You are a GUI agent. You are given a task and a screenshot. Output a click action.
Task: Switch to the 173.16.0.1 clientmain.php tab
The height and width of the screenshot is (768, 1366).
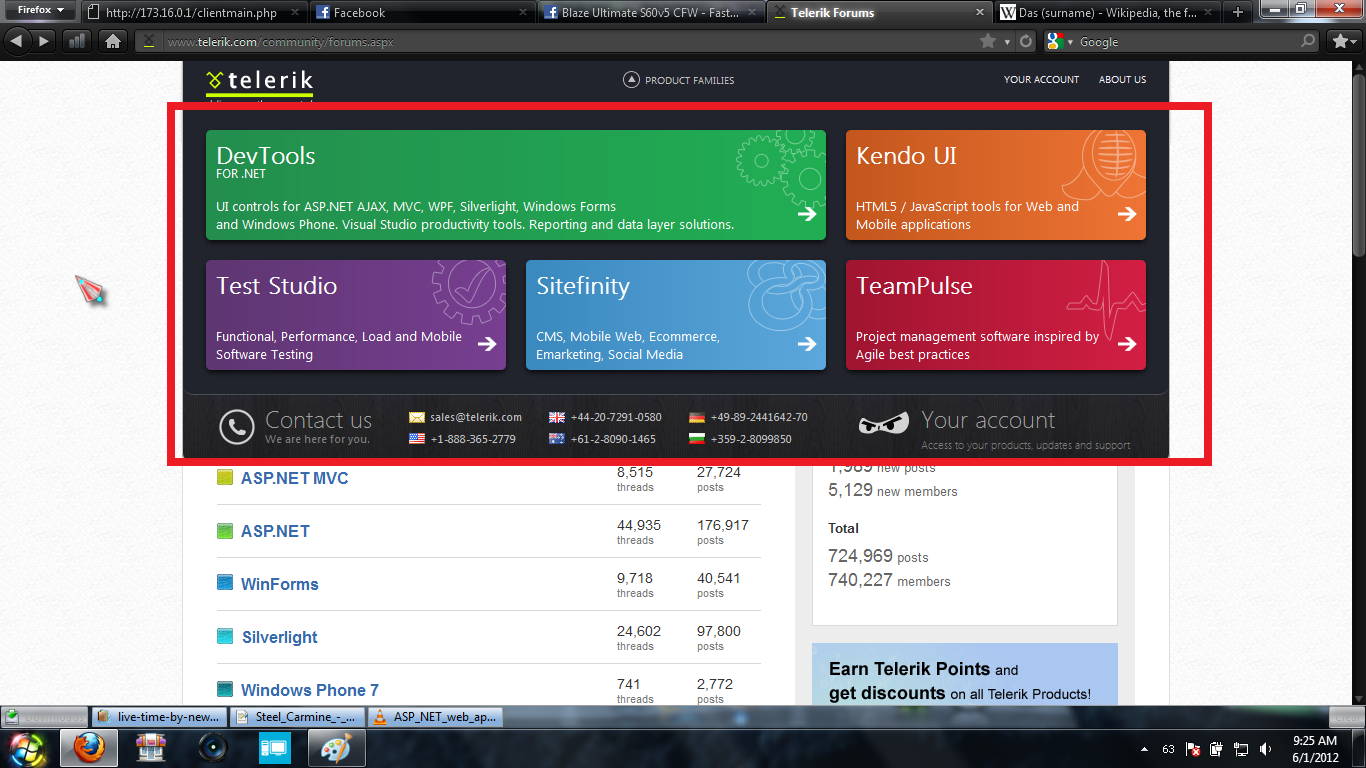point(192,13)
